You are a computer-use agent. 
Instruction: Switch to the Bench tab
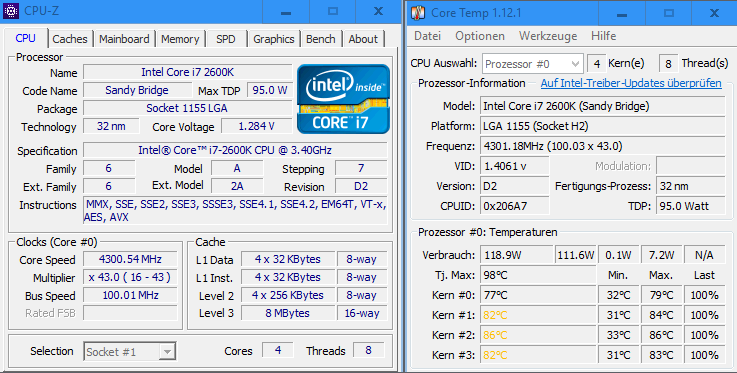(321, 39)
